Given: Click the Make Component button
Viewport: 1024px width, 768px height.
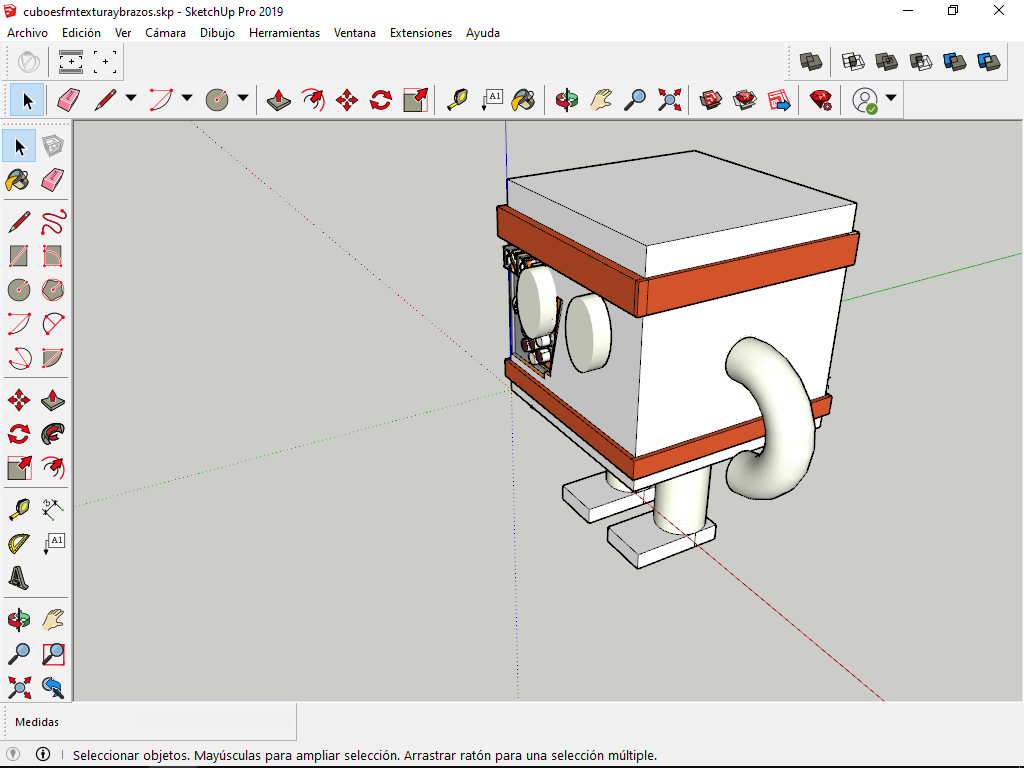Looking at the screenshot, I should pyautogui.click(x=54, y=147).
